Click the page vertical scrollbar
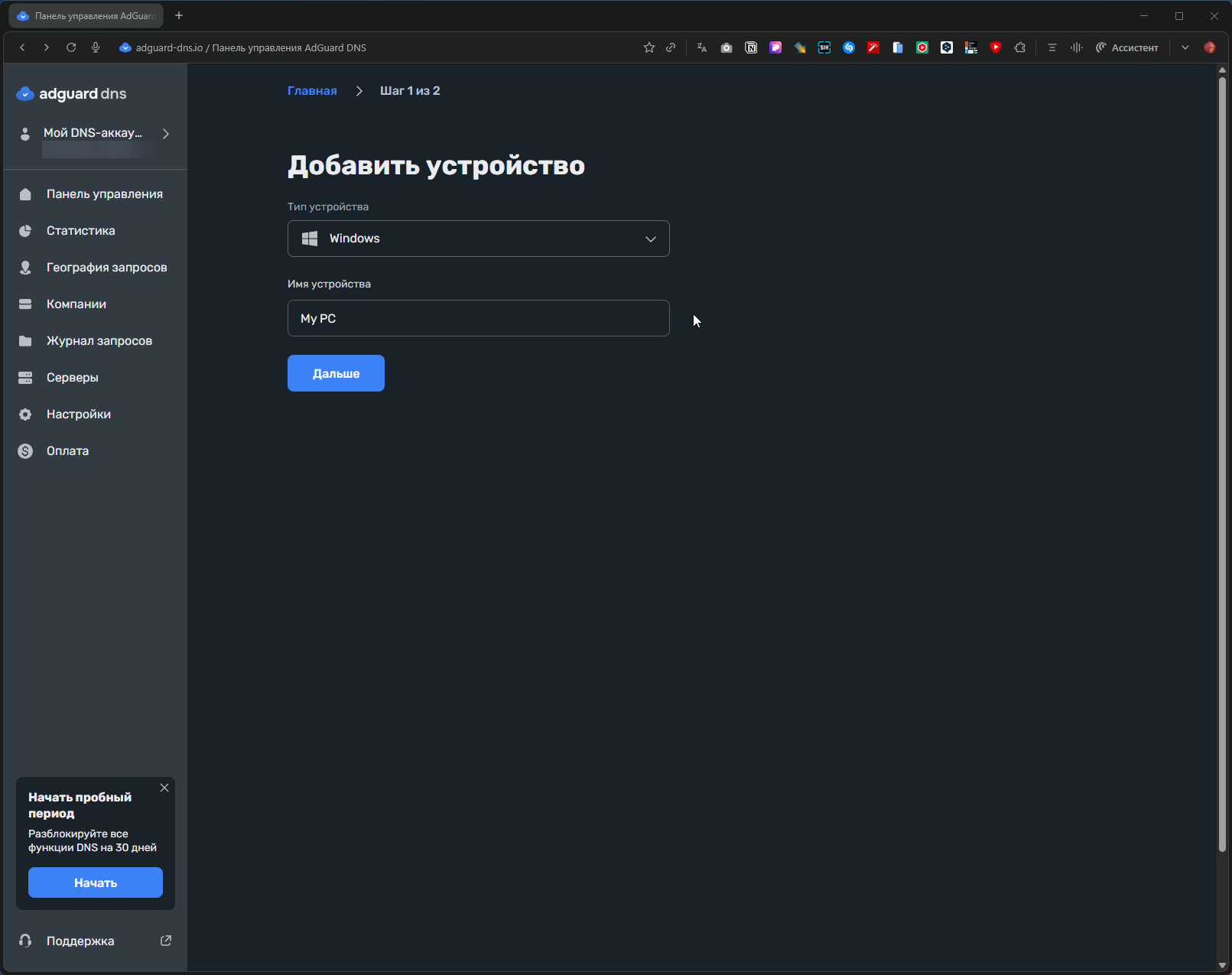This screenshot has width=1232, height=975. pyautogui.click(x=1222, y=459)
